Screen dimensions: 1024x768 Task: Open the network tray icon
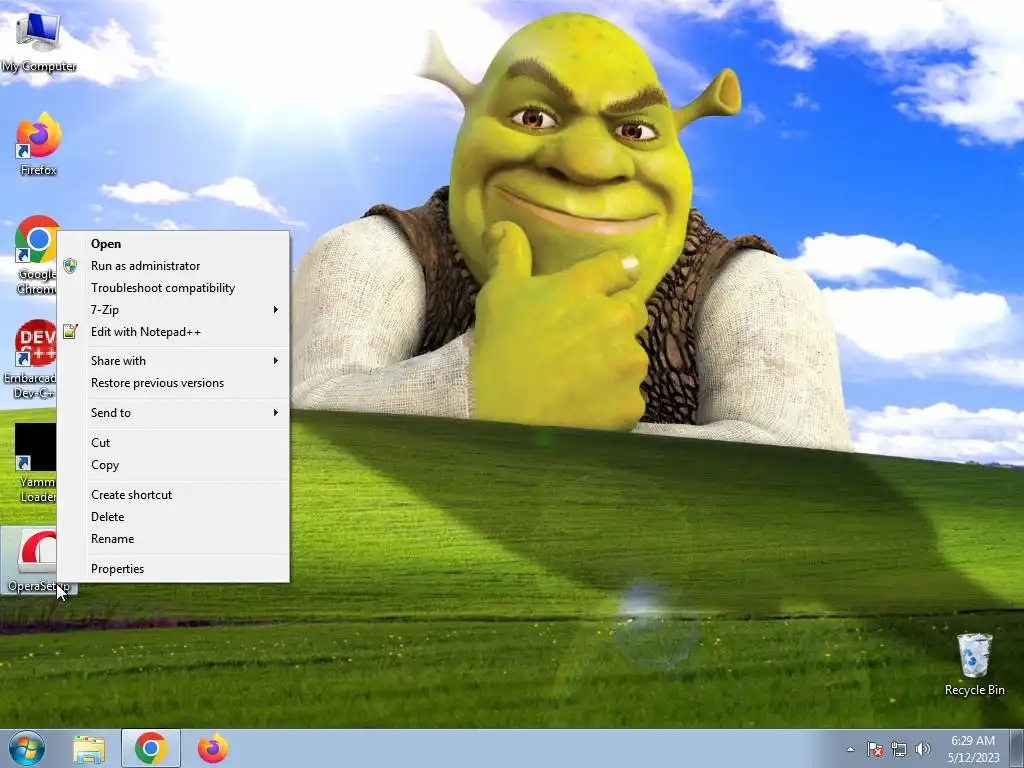(899, 749)
